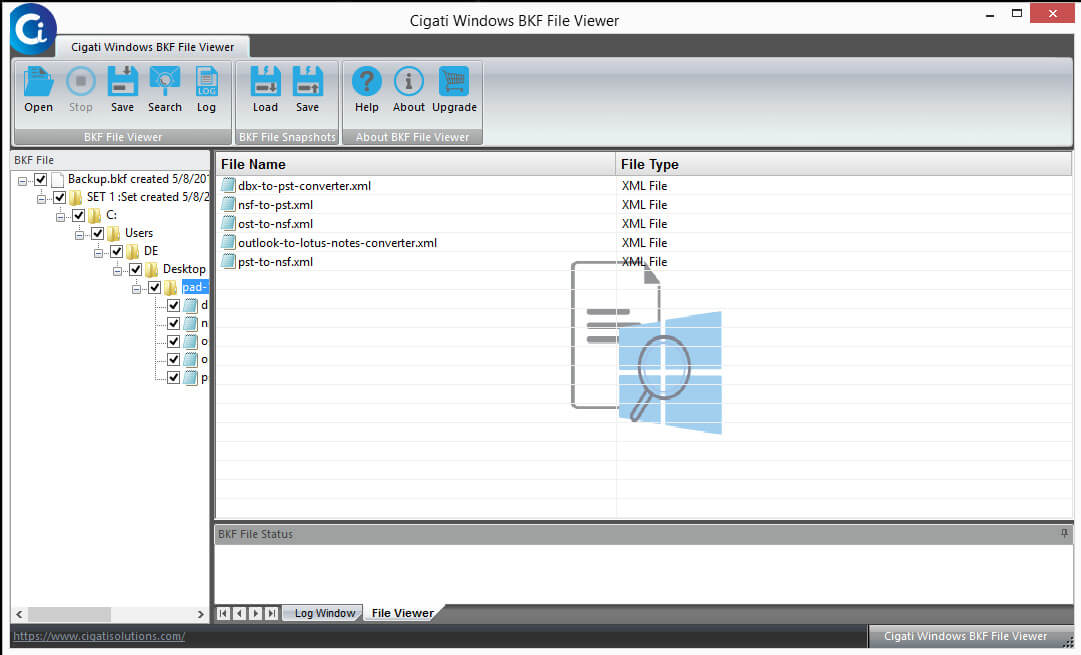
Task: Uncheck the tree file checkbox labeled d
Action: tap(173, 305)
